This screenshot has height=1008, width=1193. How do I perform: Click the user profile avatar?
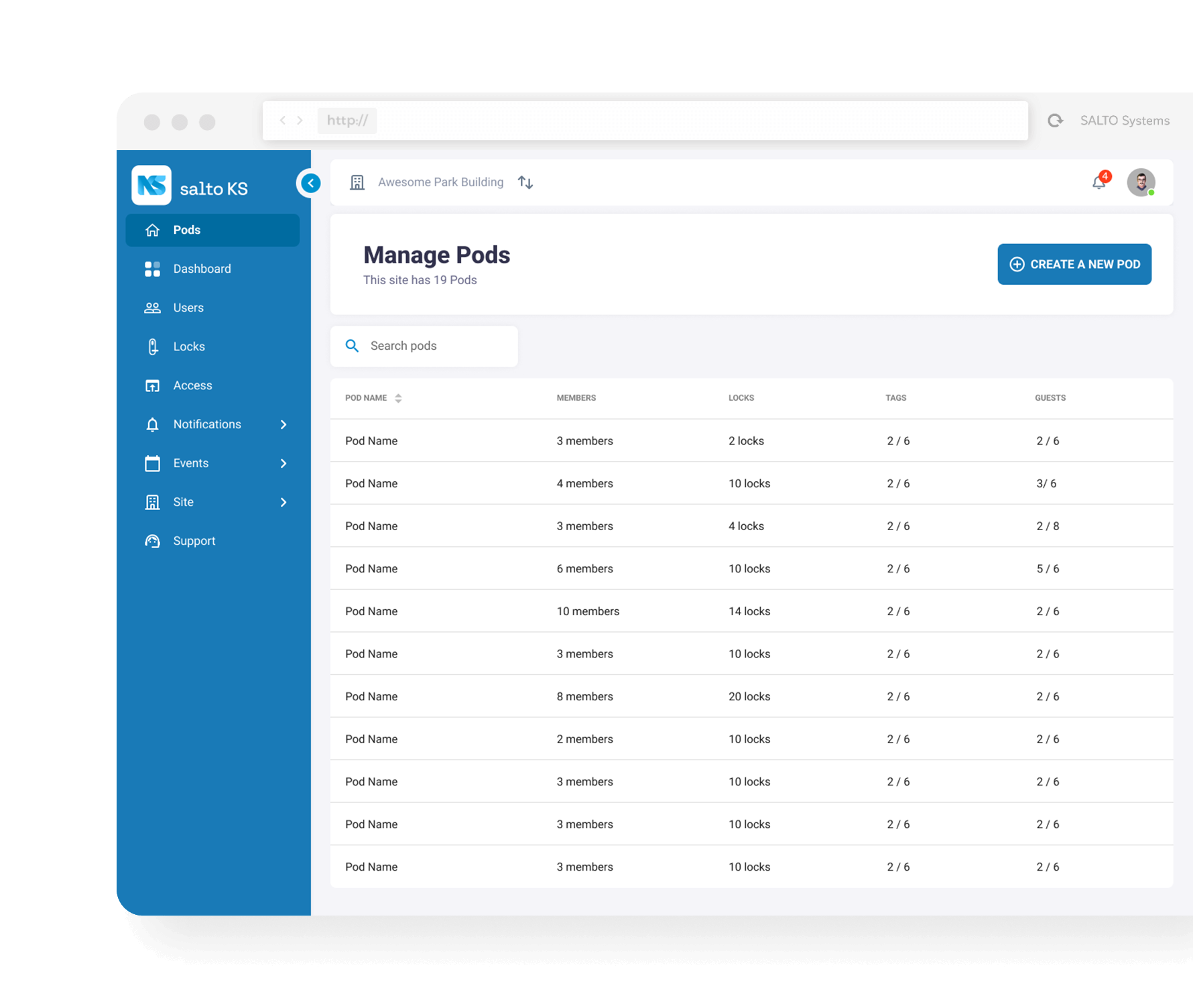(x=1140, y=182)
